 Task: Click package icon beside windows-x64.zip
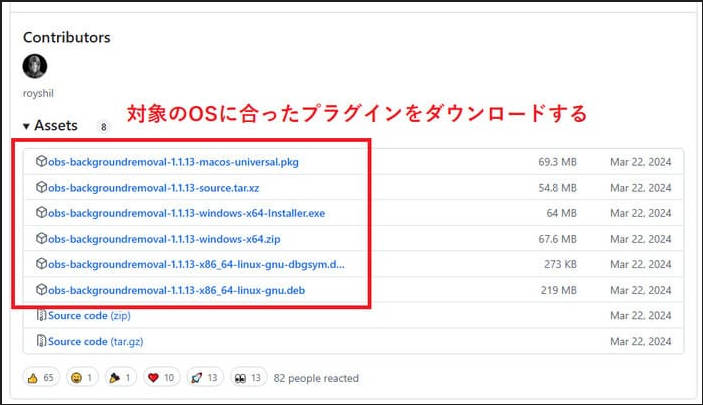(41, 238)
